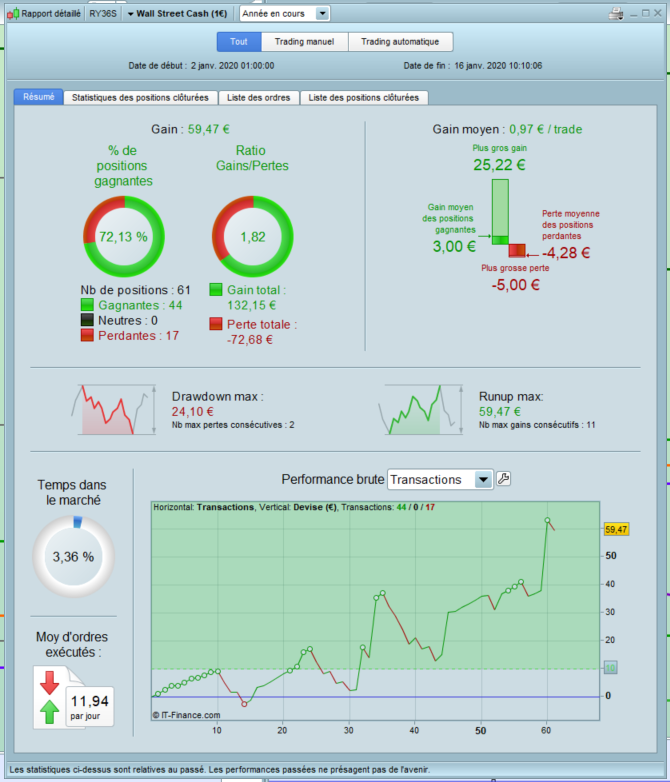Viewport: 670px width, 782px height.
Task: Click the winning positions percentage donut chart
Action: click(124, 236)
